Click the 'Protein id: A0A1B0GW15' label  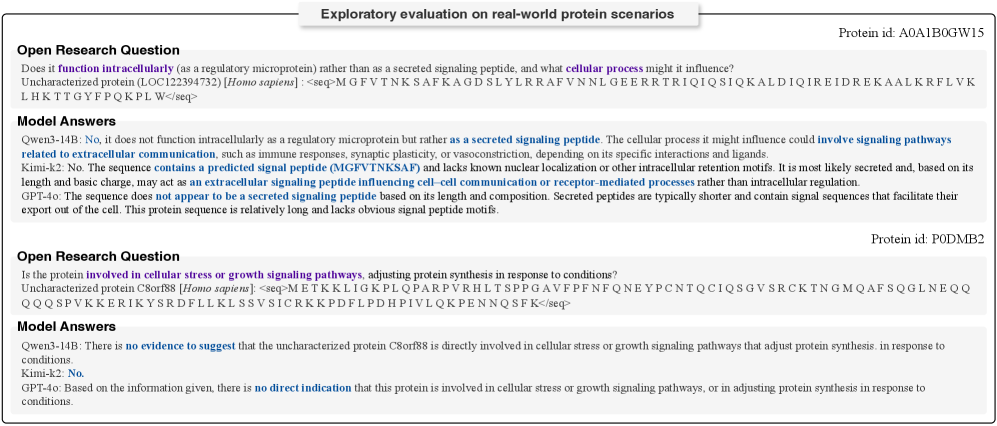pos(912,34)
